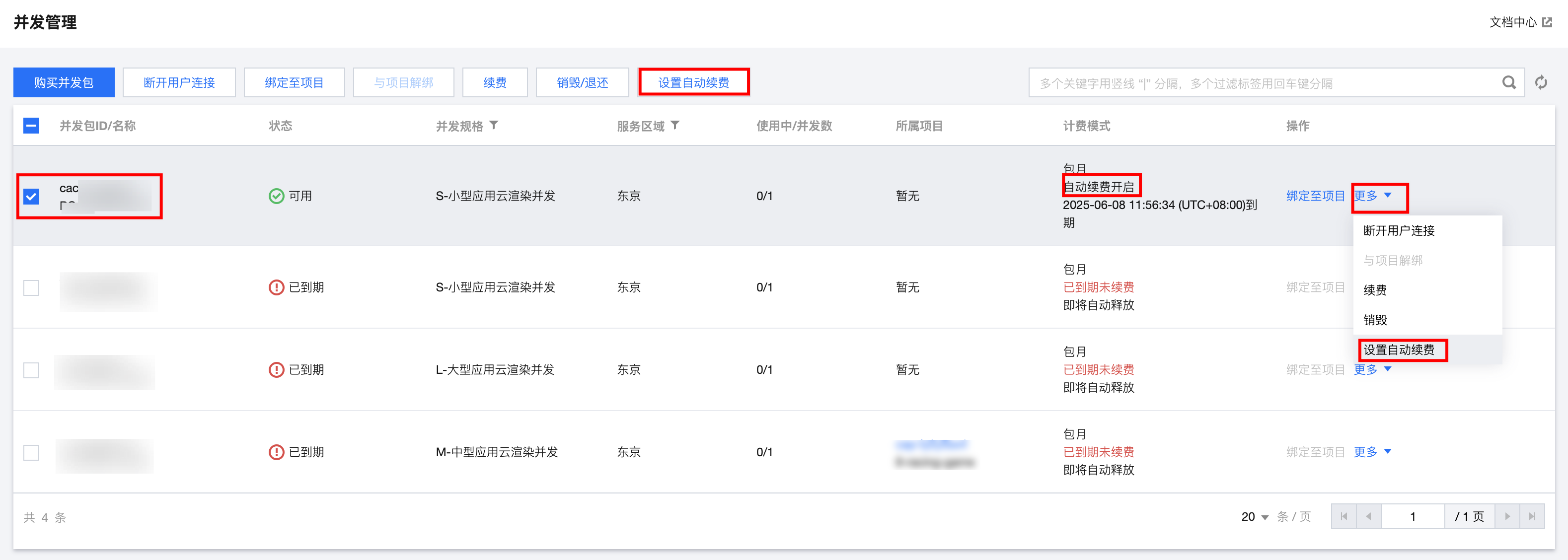Open the 并发规格 column filter icon

click(x=494, y=126)
